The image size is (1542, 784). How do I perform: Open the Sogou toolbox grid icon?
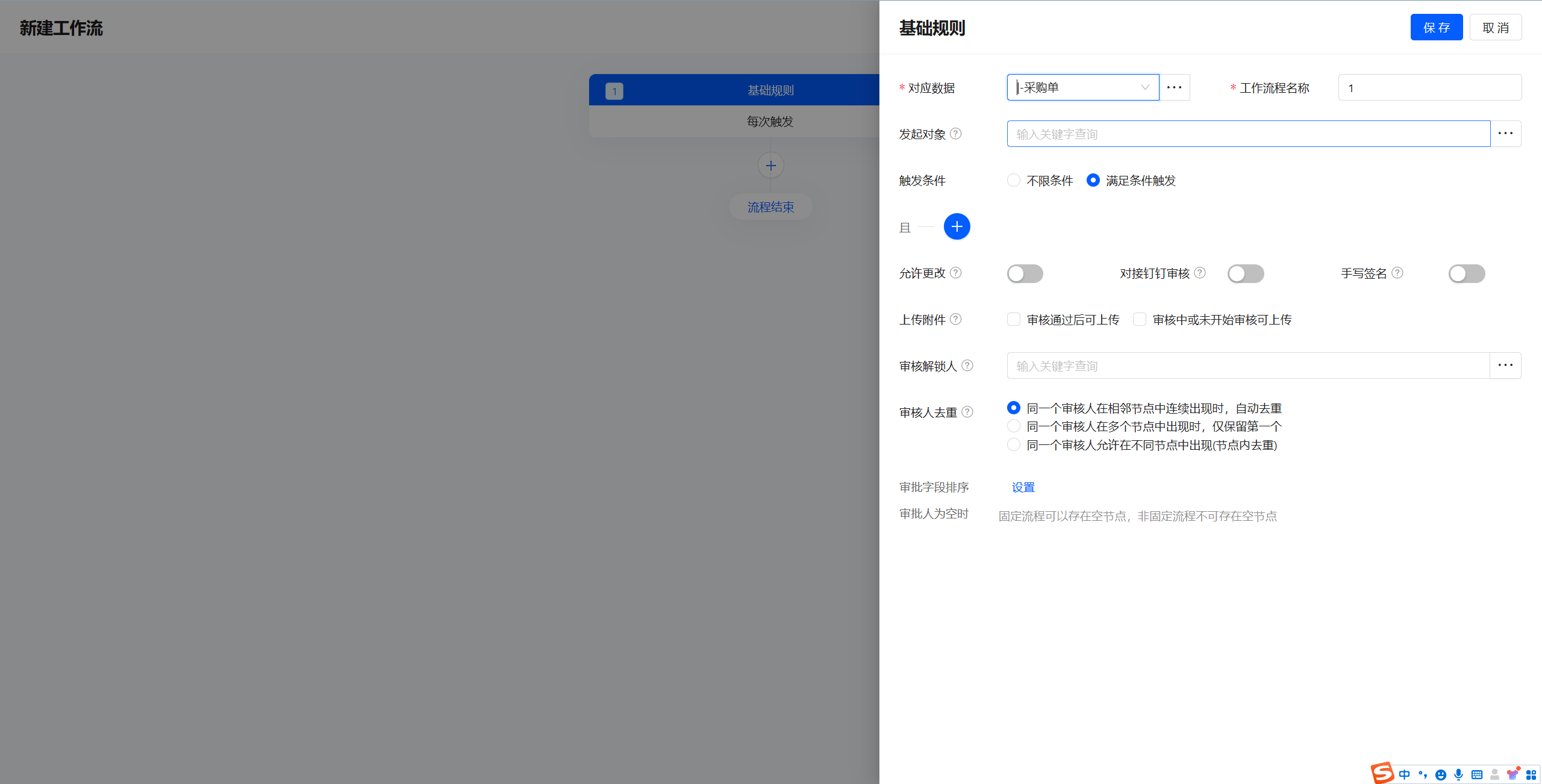(x=1531, y=775)
